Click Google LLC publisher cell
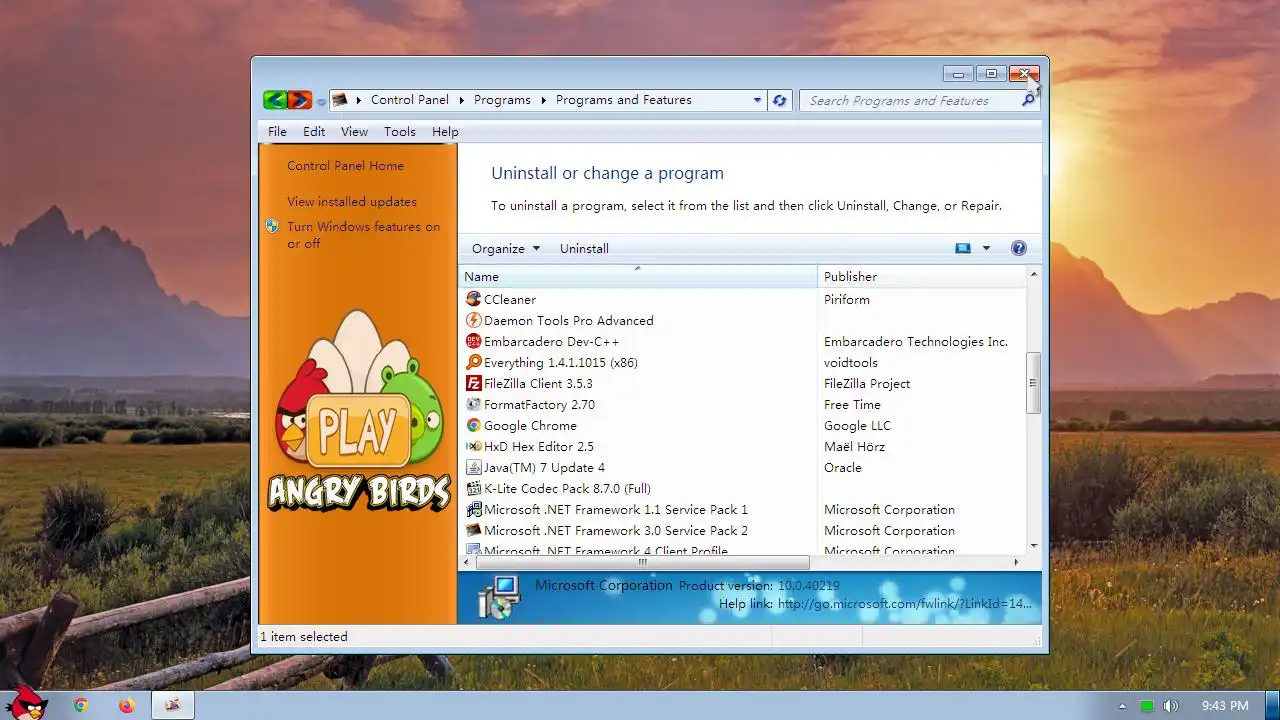The height and width of the screenshot is (720, 1280). point(857,425)
